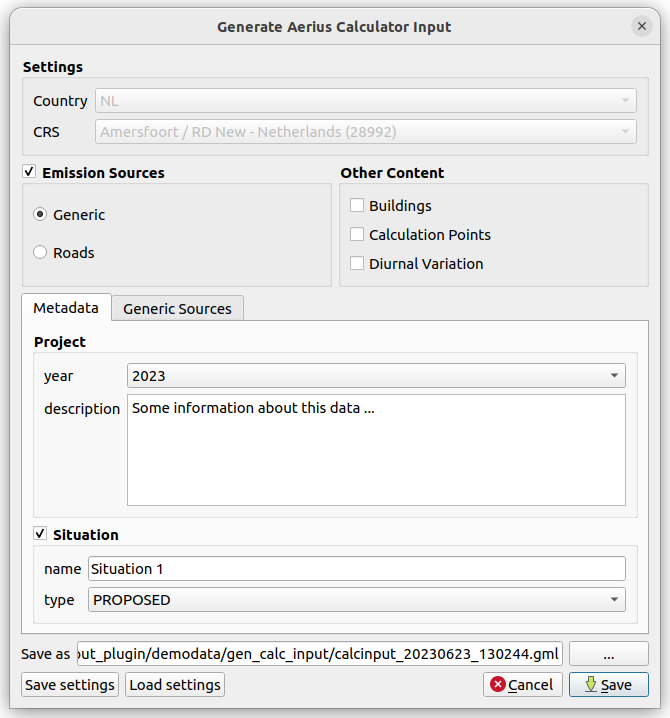670x718 pixels.
Task: Enable the Calculation Points checkbox
Action: coord(357,235)
